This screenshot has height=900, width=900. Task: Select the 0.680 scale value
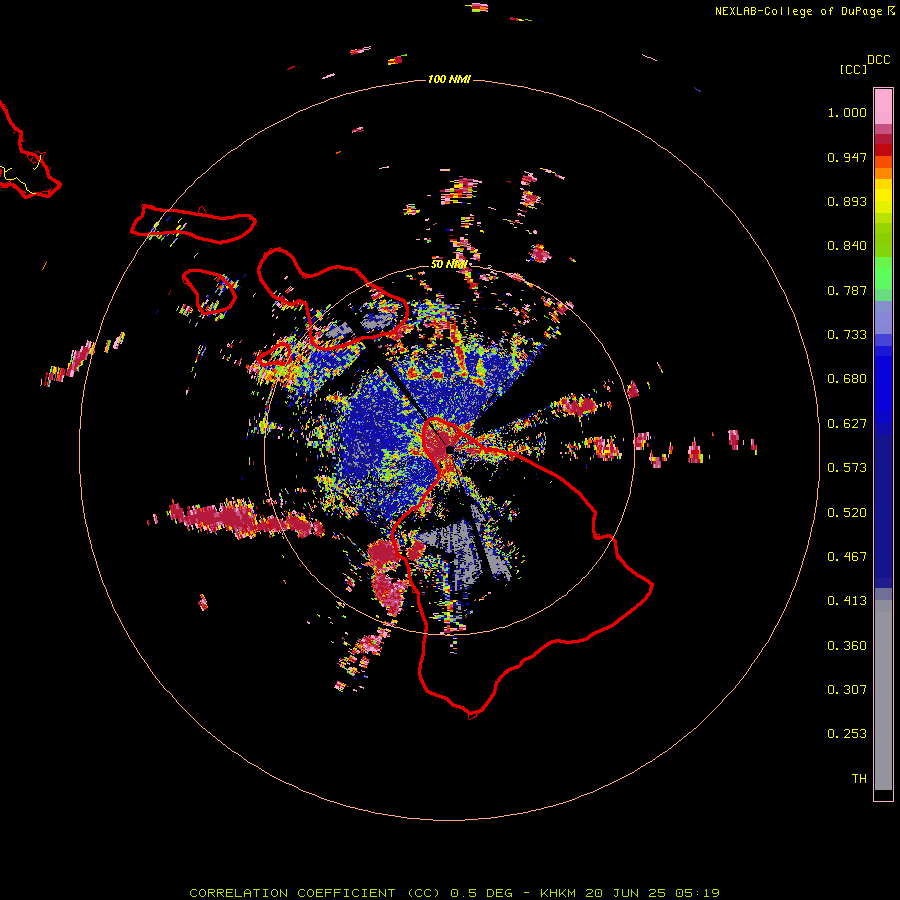pyautogui.click(x=847, y=379)
